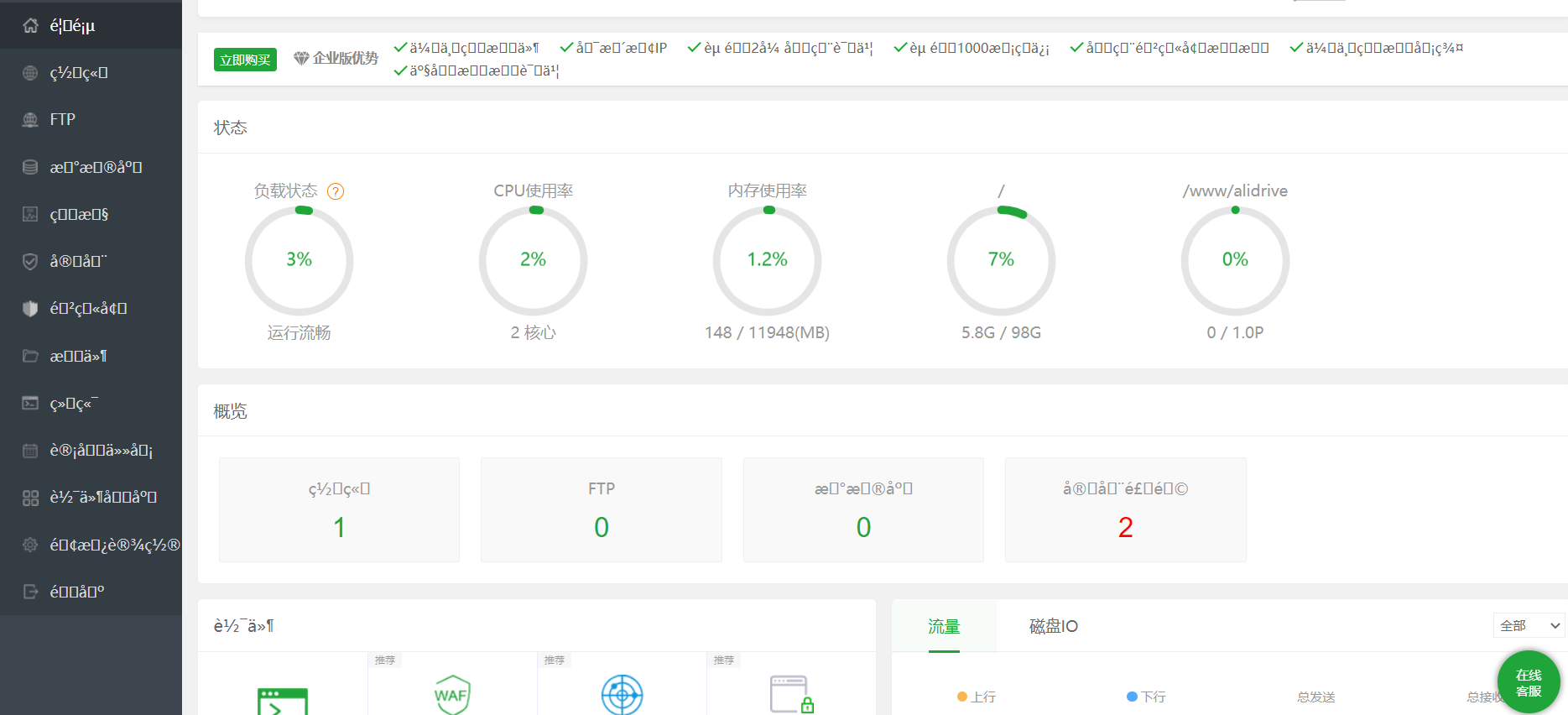Screen dimensions: 1568x715
Task: Log out via exit-door sidebar icon
Action: click(30, 592)
